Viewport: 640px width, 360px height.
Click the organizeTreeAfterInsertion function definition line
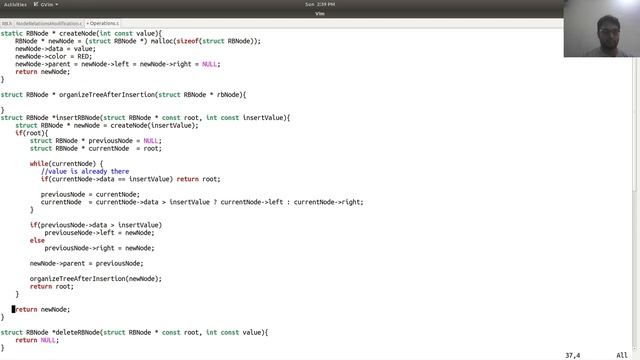point(123,95)
